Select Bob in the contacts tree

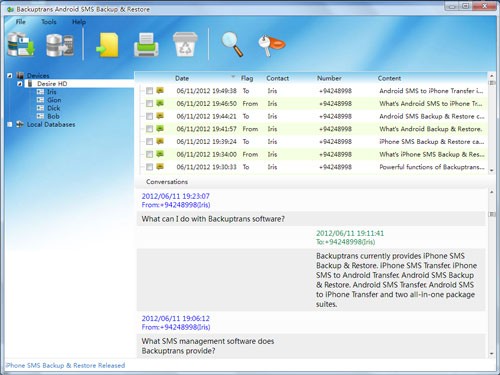click(x=53, y=116)
